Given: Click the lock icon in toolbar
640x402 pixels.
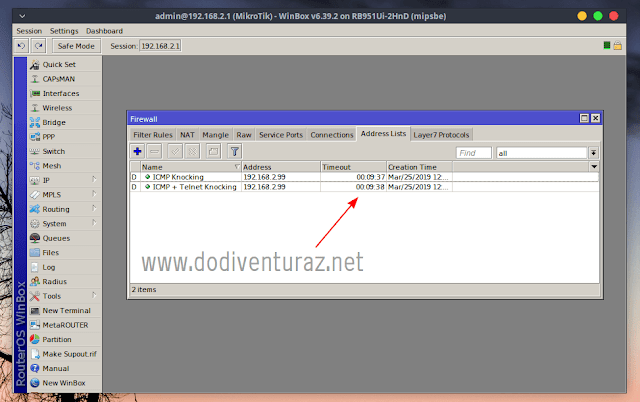Looking at the screenshot, I should tap(618, 45).
